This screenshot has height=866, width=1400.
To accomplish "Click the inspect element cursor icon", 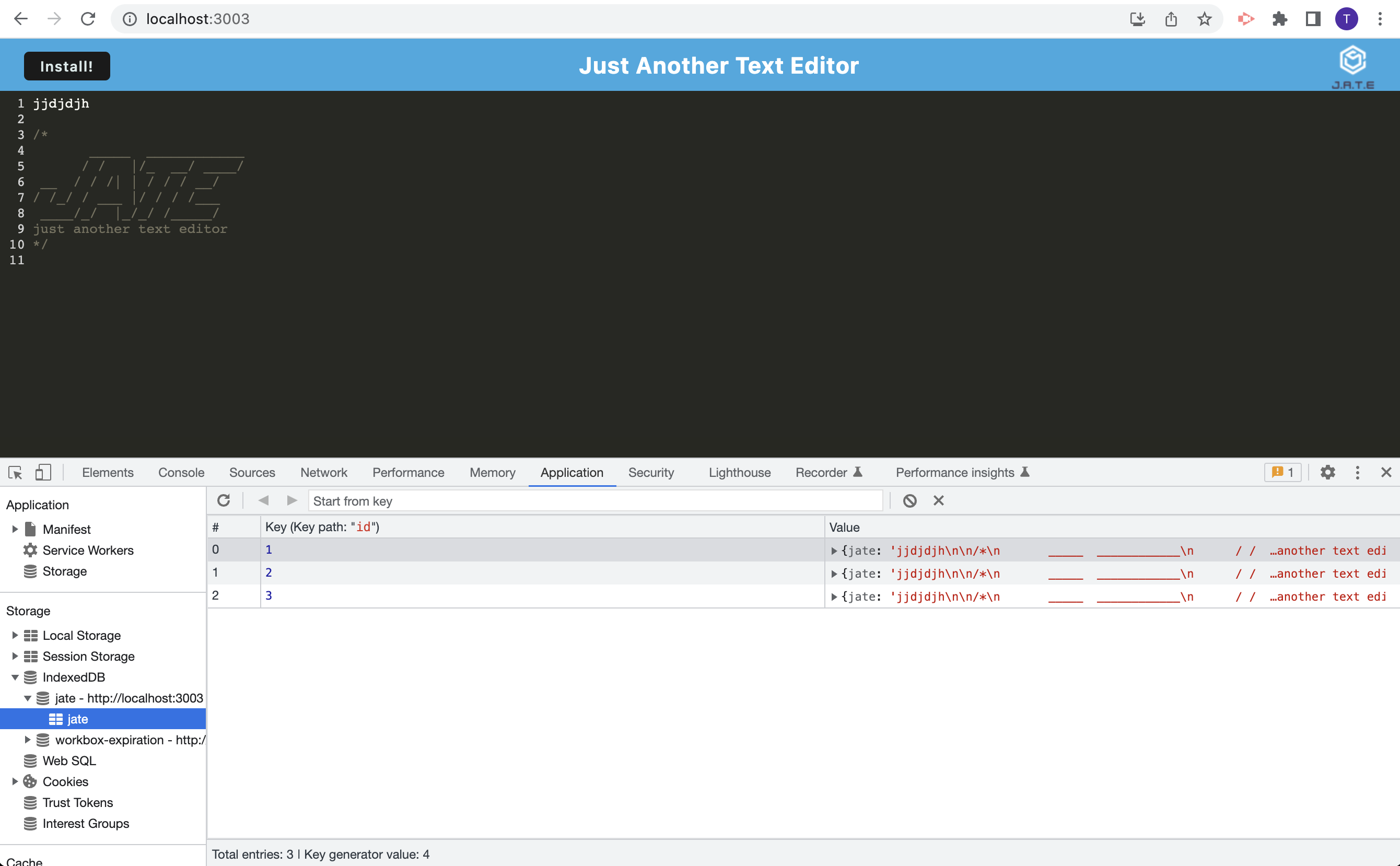I will [15, 473].
